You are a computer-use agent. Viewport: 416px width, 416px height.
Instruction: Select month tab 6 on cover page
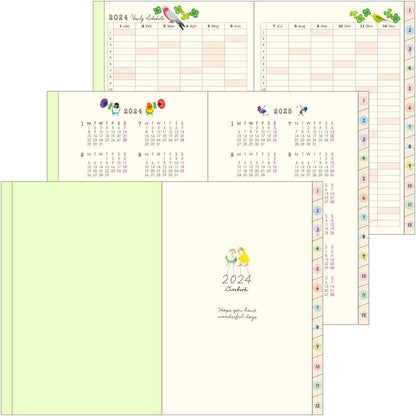pyautogui.click(x=317, y=288)
